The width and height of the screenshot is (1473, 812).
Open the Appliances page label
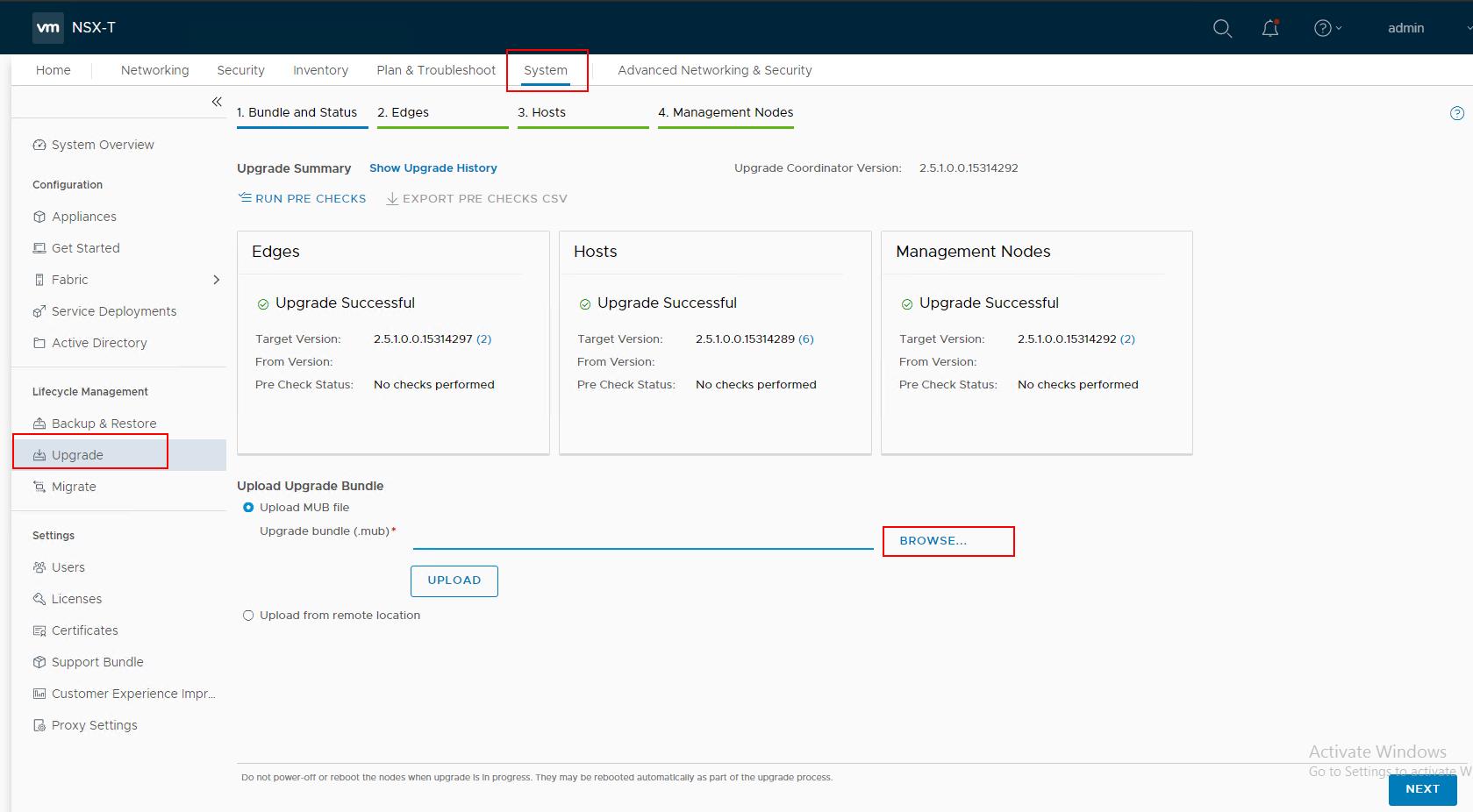84,217
